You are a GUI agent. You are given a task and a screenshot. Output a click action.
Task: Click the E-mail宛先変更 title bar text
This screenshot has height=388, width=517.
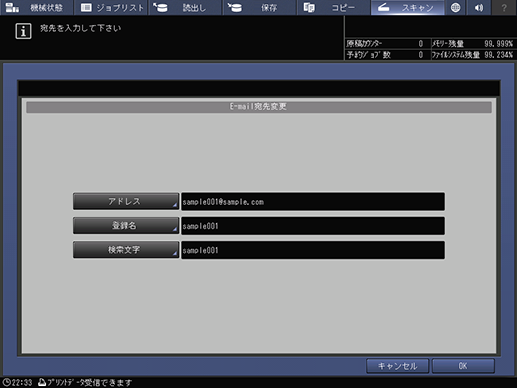[258, 107]
